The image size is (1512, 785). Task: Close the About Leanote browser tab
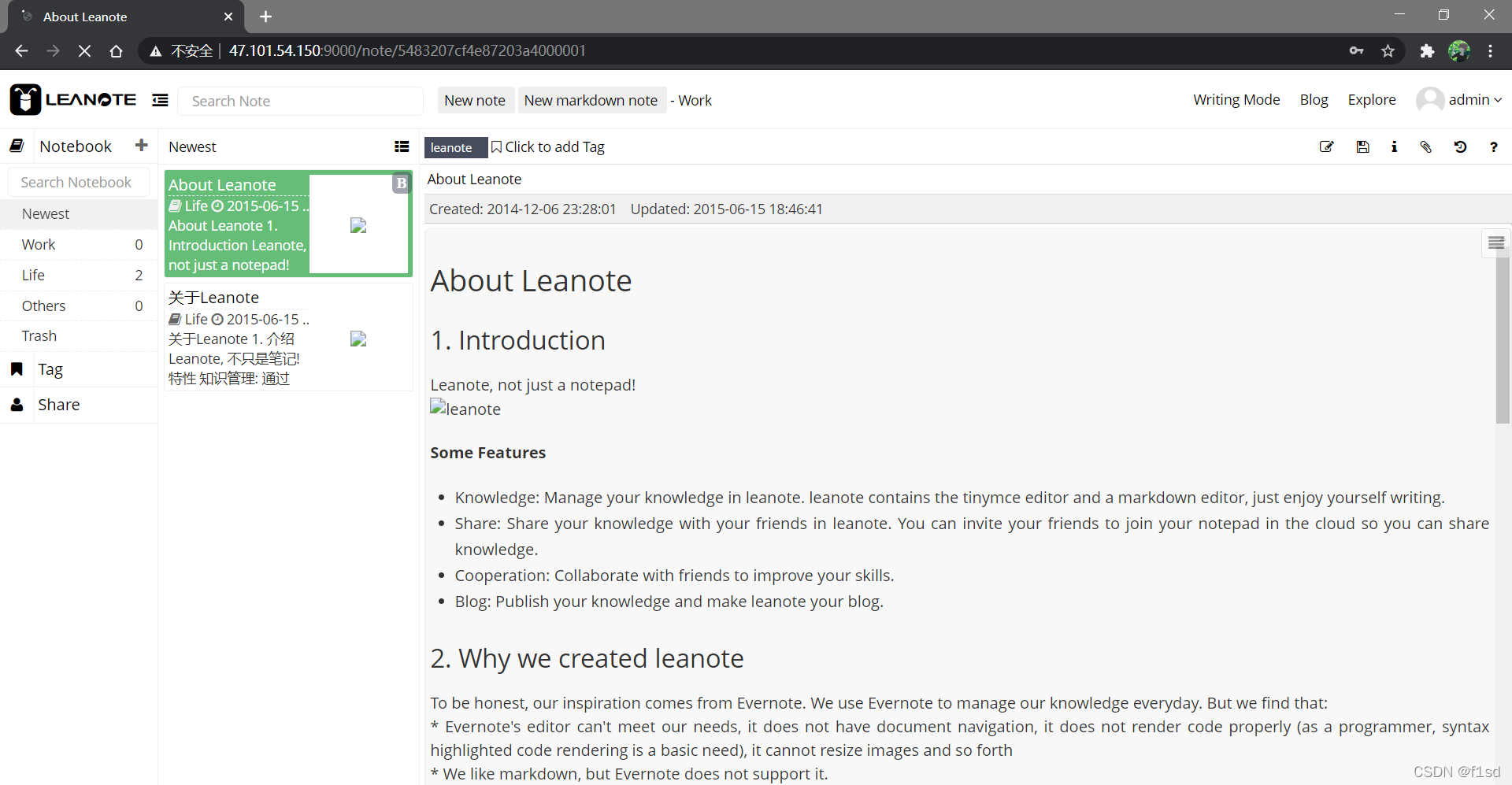coord(228,17)
